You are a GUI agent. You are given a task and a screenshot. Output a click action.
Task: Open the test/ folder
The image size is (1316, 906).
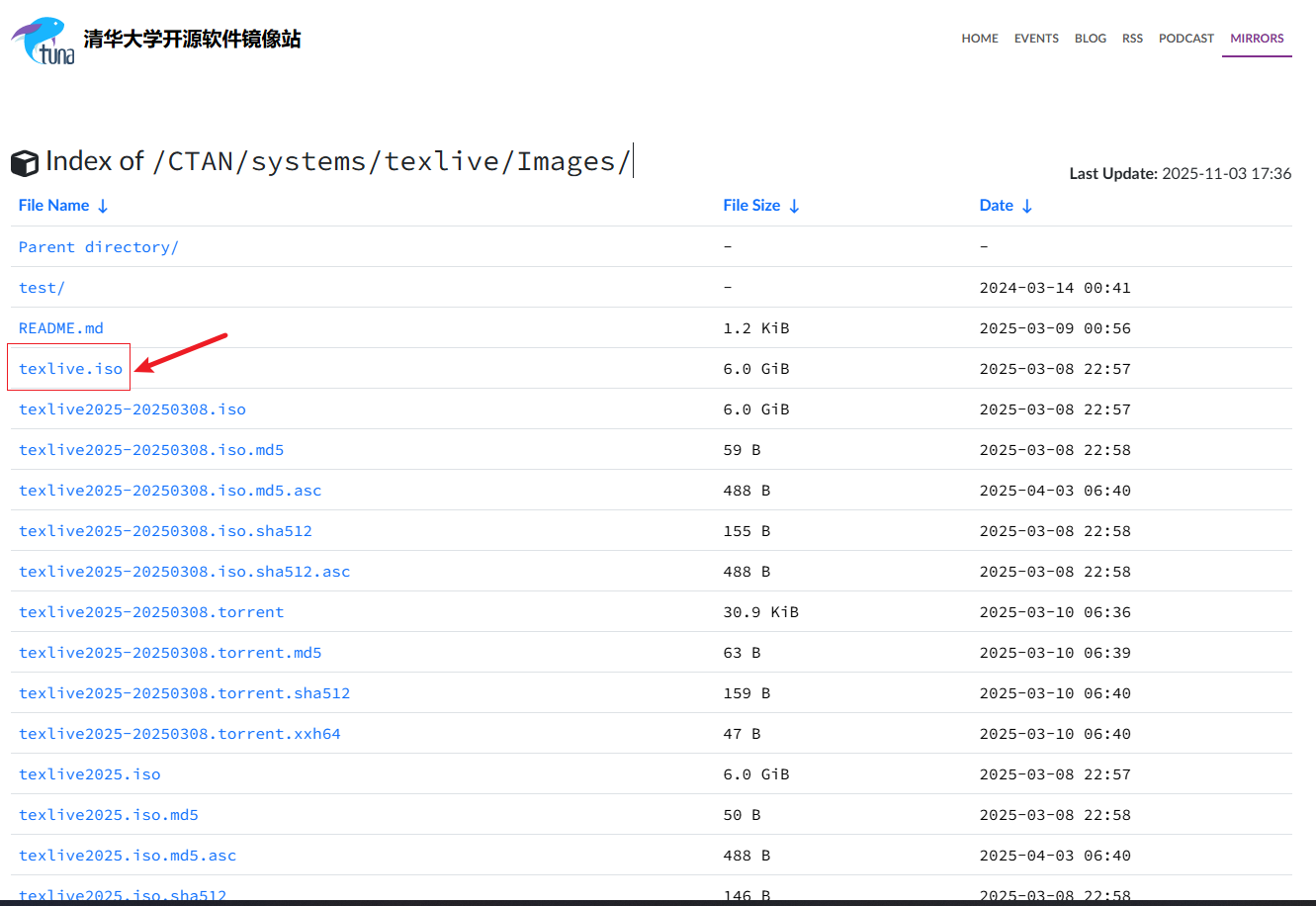click(42, 288)
